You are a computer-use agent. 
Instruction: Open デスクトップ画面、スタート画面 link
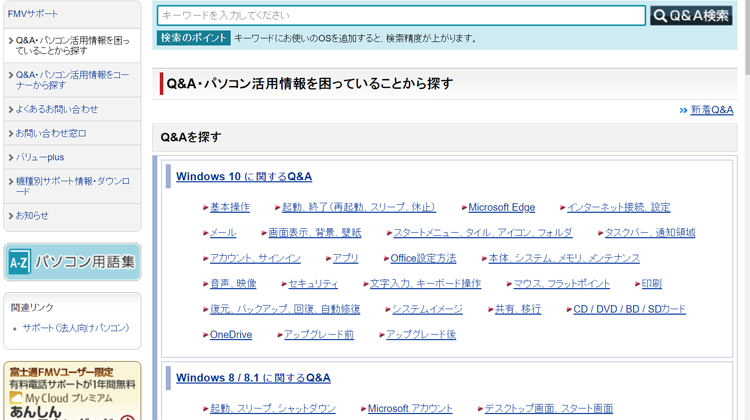[549, 408]
